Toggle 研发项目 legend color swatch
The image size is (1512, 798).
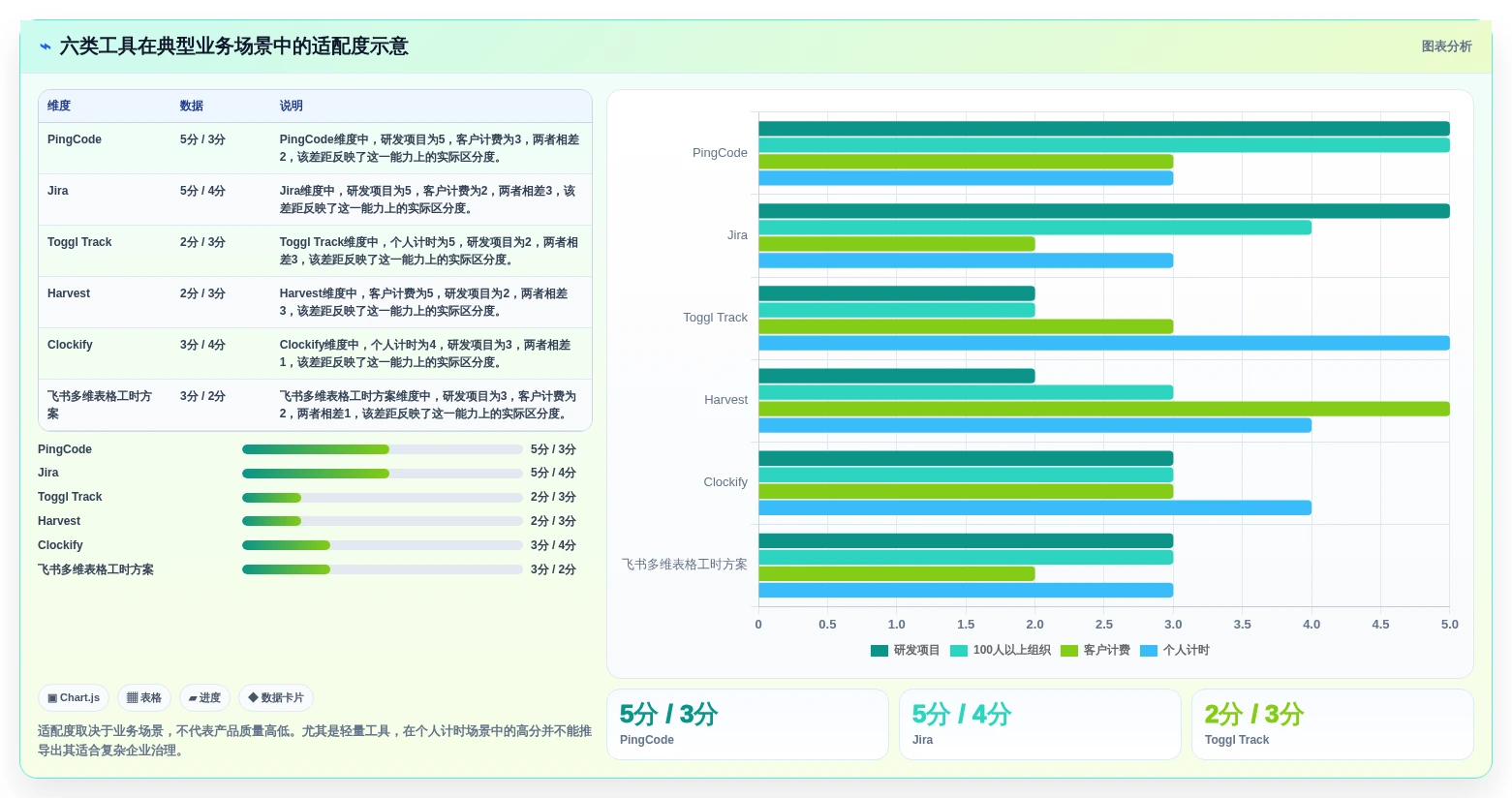click(x=879, y=651)
